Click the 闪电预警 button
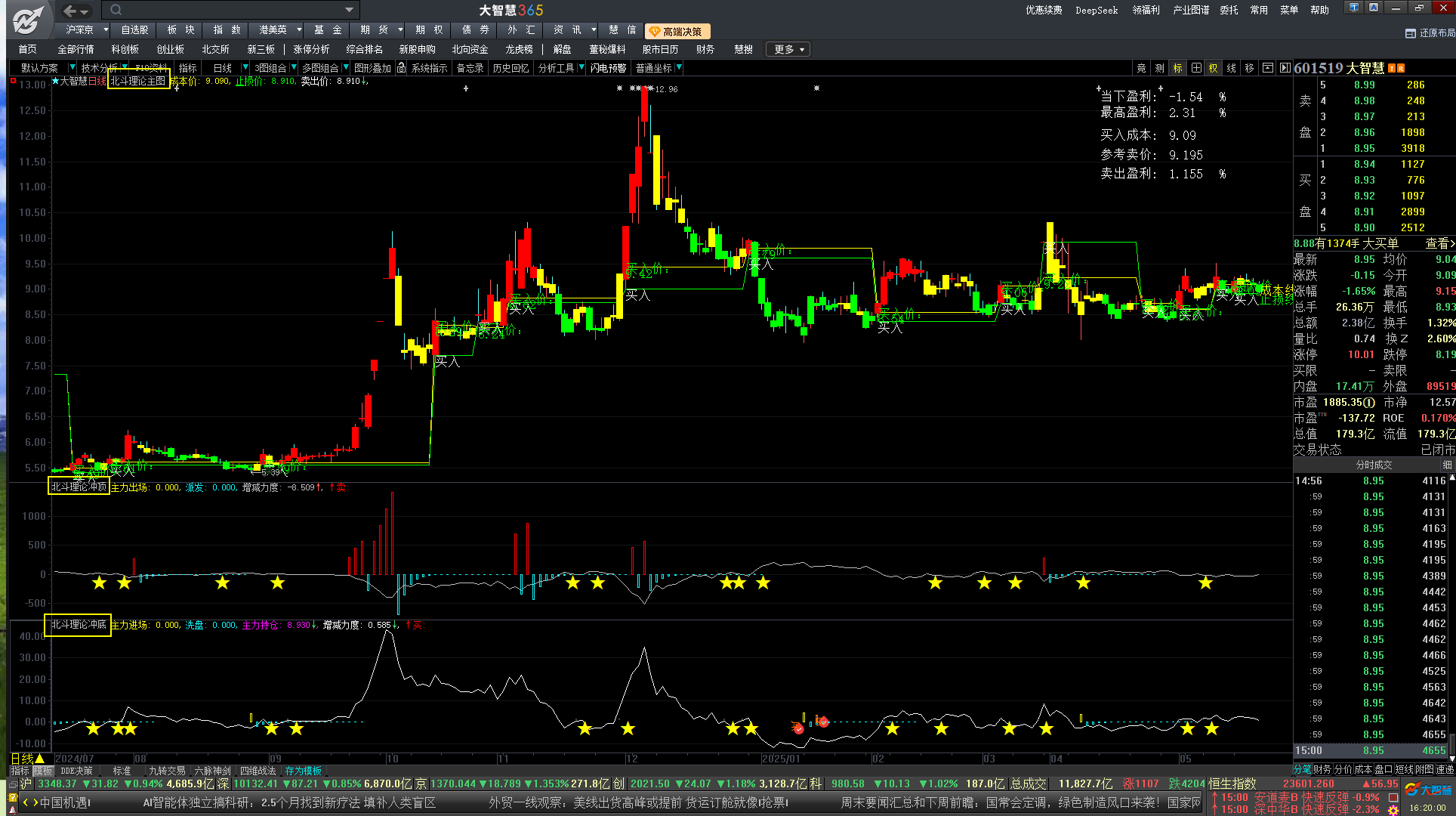The height and width of the screenshot is (816, 1456). click(x=609, y=68)
